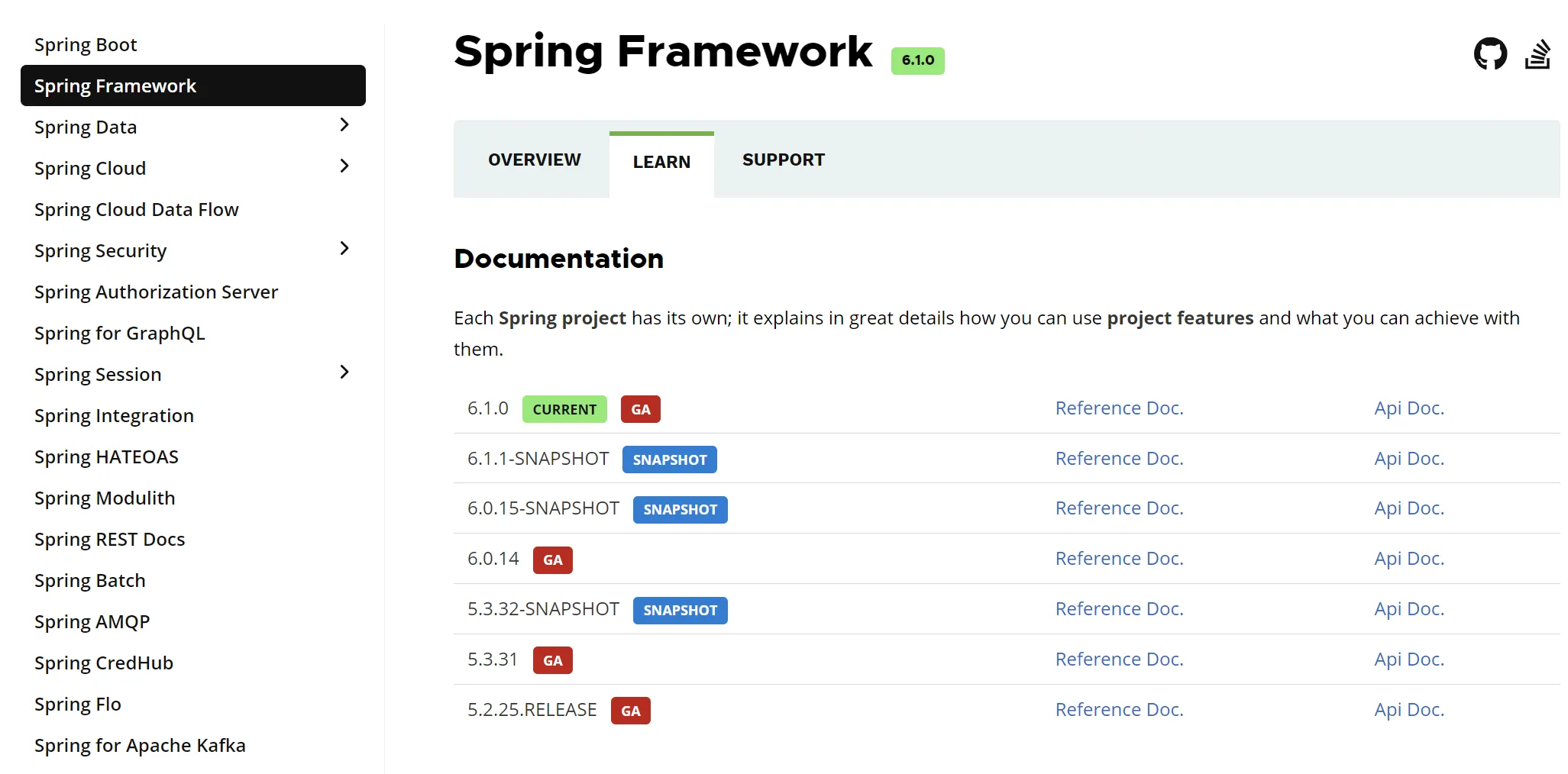Click the SNAPSHOT badge for 5.3.32-SNAPSHOT

tap(680, 610)
